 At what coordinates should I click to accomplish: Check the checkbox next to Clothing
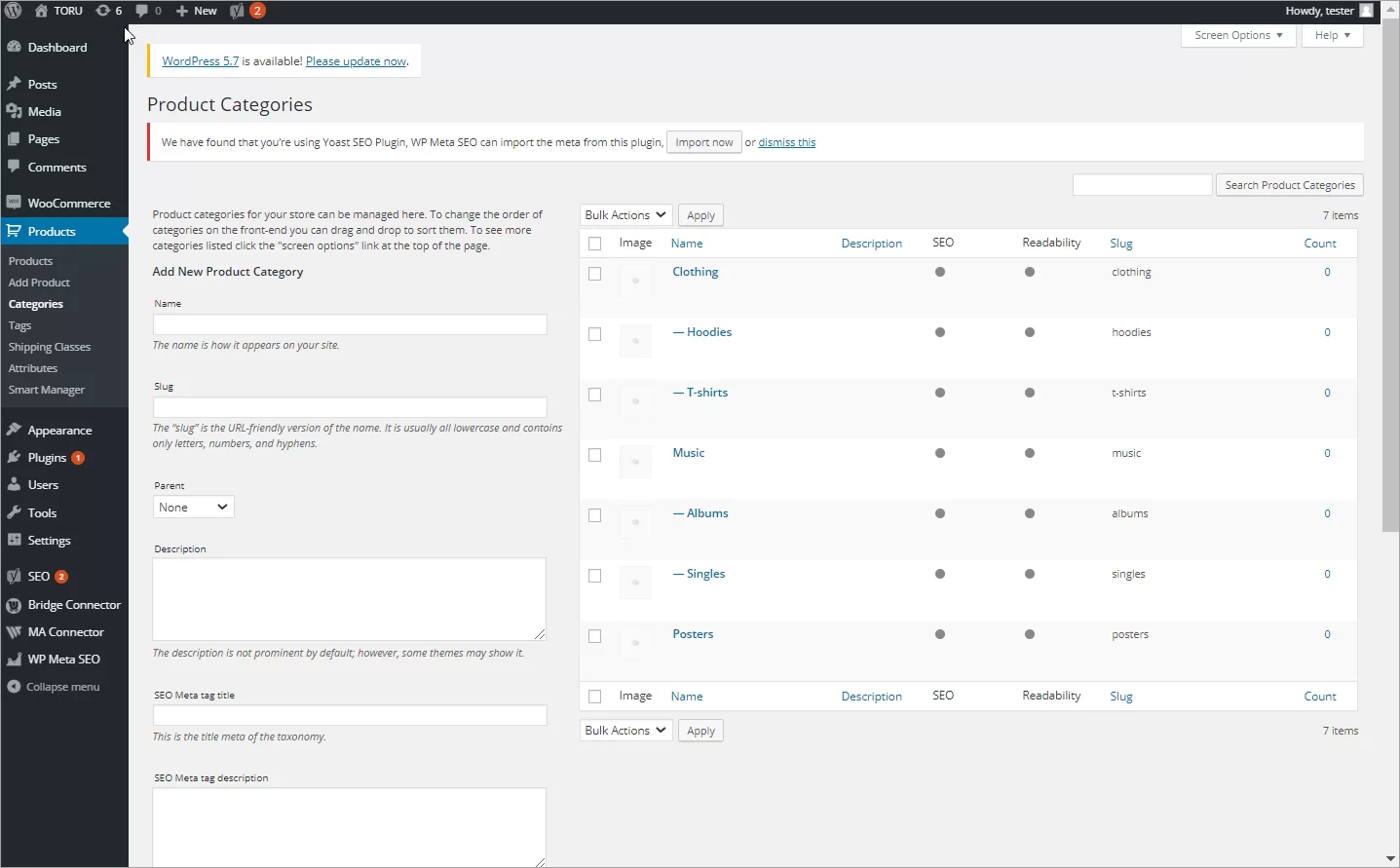[595, 274]
